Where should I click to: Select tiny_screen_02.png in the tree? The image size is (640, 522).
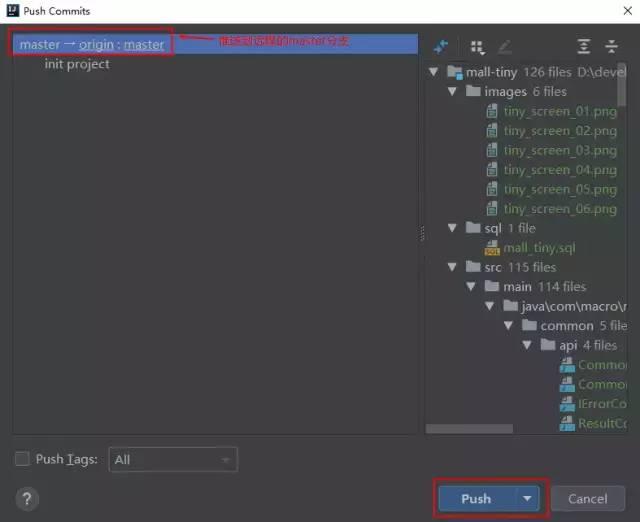560,131
